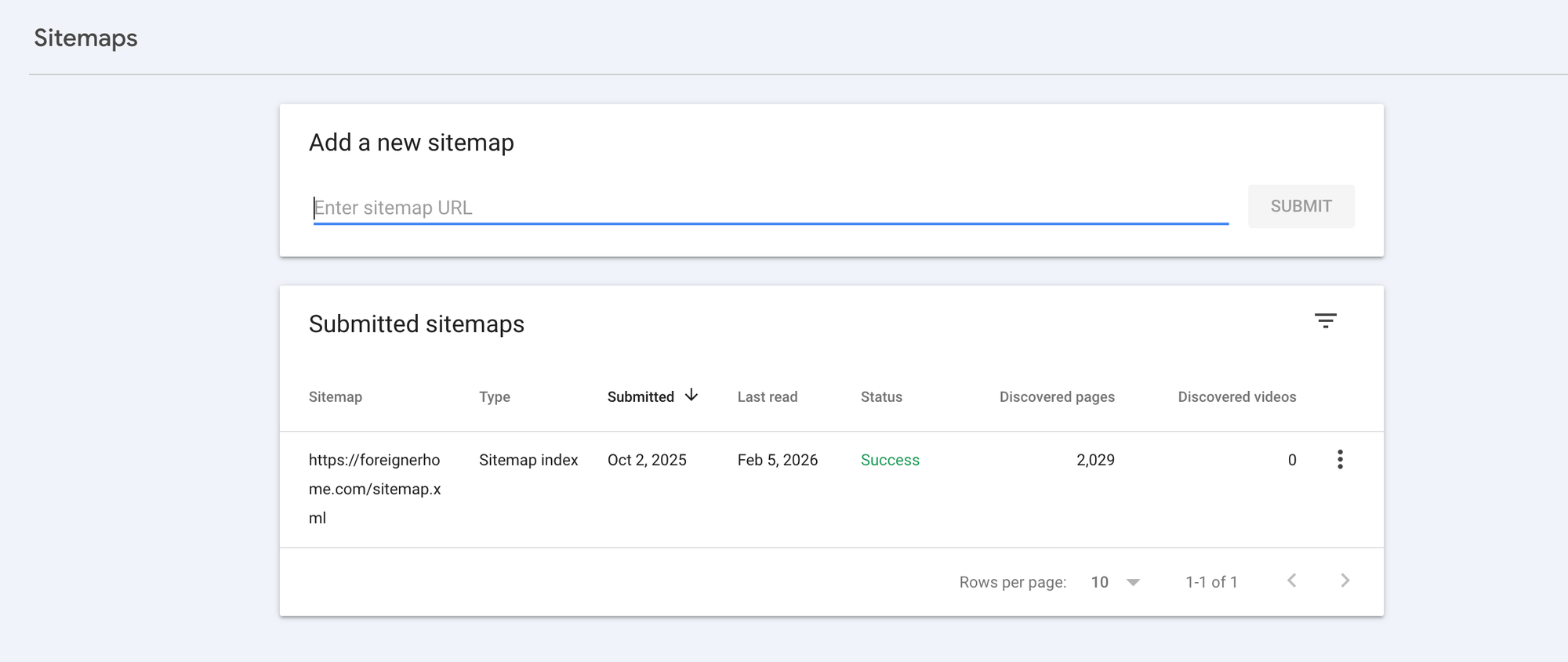Sort by the Submitted column header
This screenshot has width=1568, height=662.
(x=641, y=397)
